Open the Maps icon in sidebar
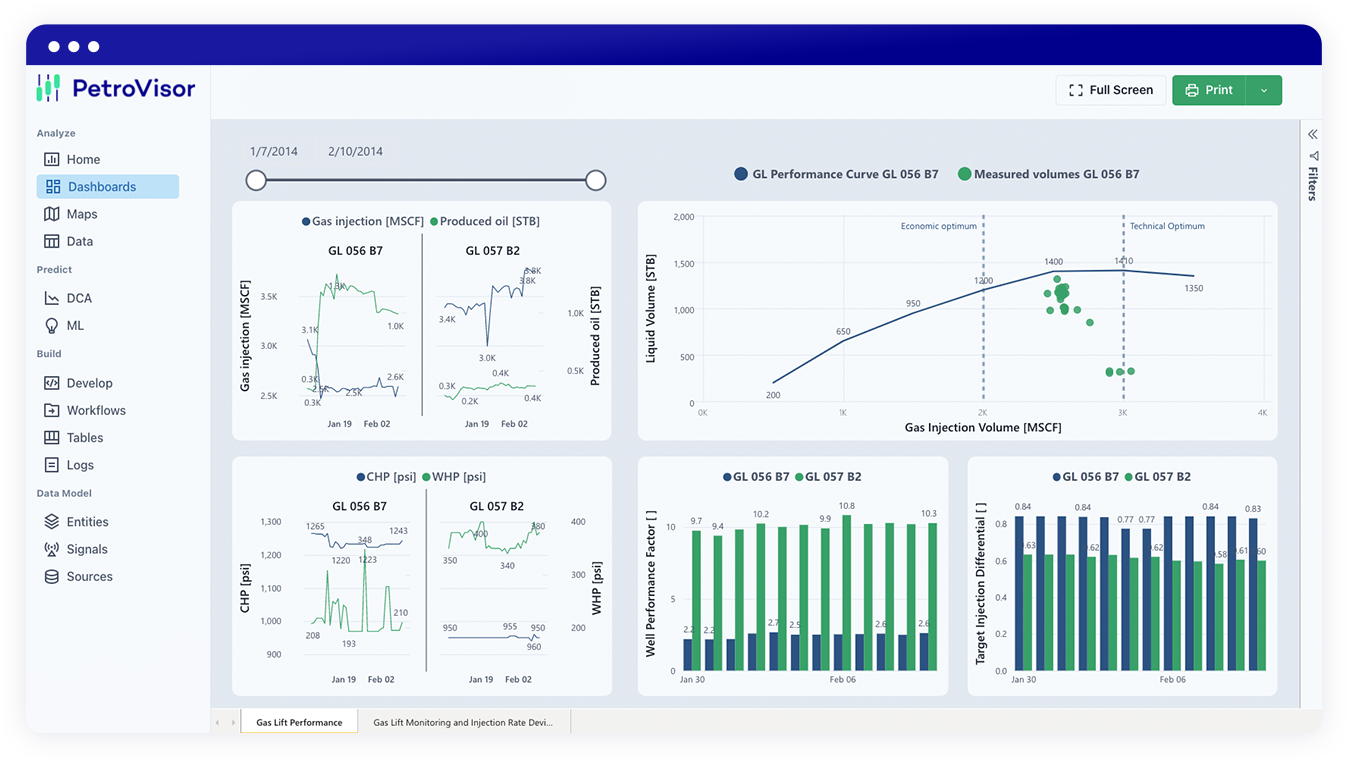This screenshot has width=1348, height=761. [x=52, y=214]
